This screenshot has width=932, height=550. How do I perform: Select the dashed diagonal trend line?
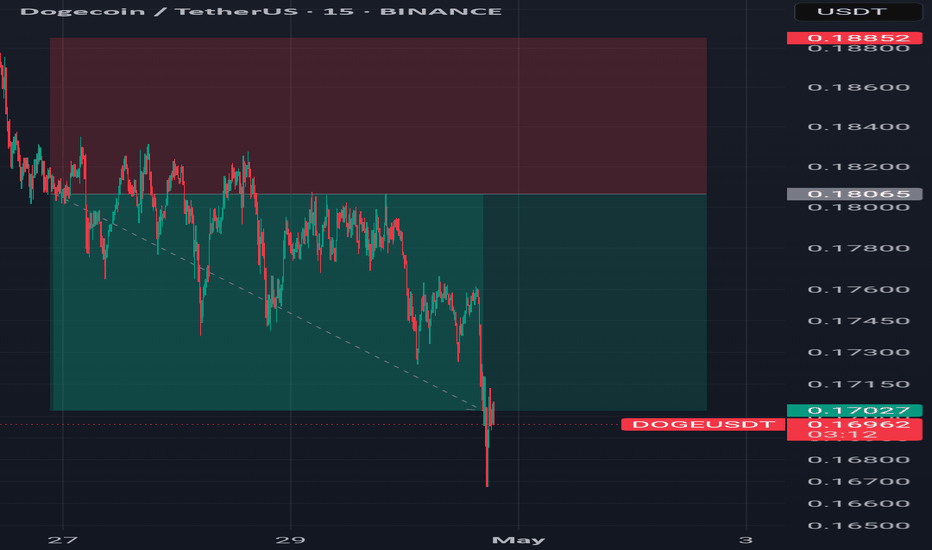point(273,304)
